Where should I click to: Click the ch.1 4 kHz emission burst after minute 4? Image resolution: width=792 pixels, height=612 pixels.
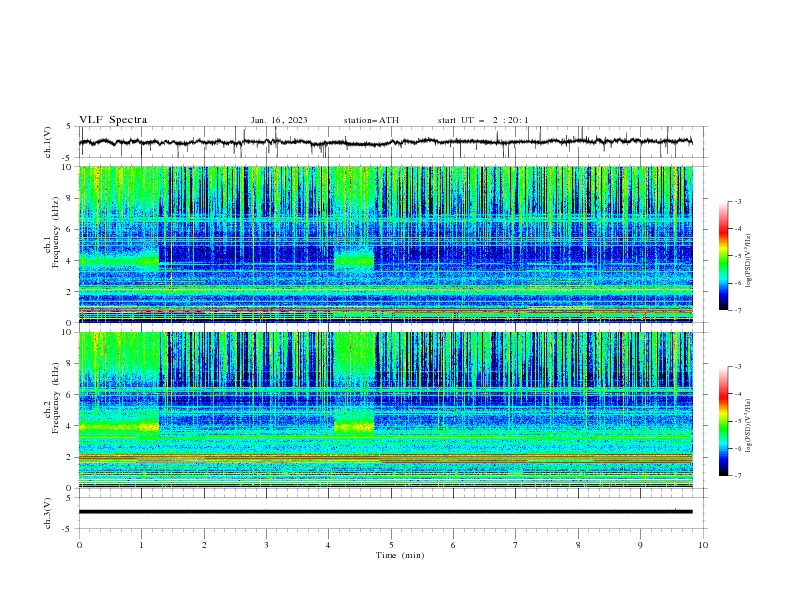click(x=354, y=261)
